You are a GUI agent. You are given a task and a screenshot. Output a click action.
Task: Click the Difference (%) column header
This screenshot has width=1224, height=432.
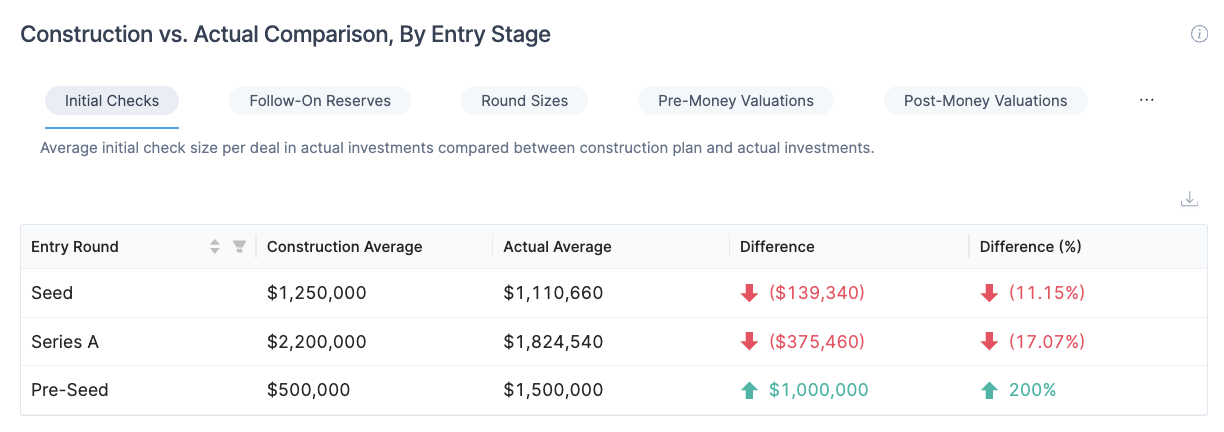pyautogui.click(x=1030, y=247)
